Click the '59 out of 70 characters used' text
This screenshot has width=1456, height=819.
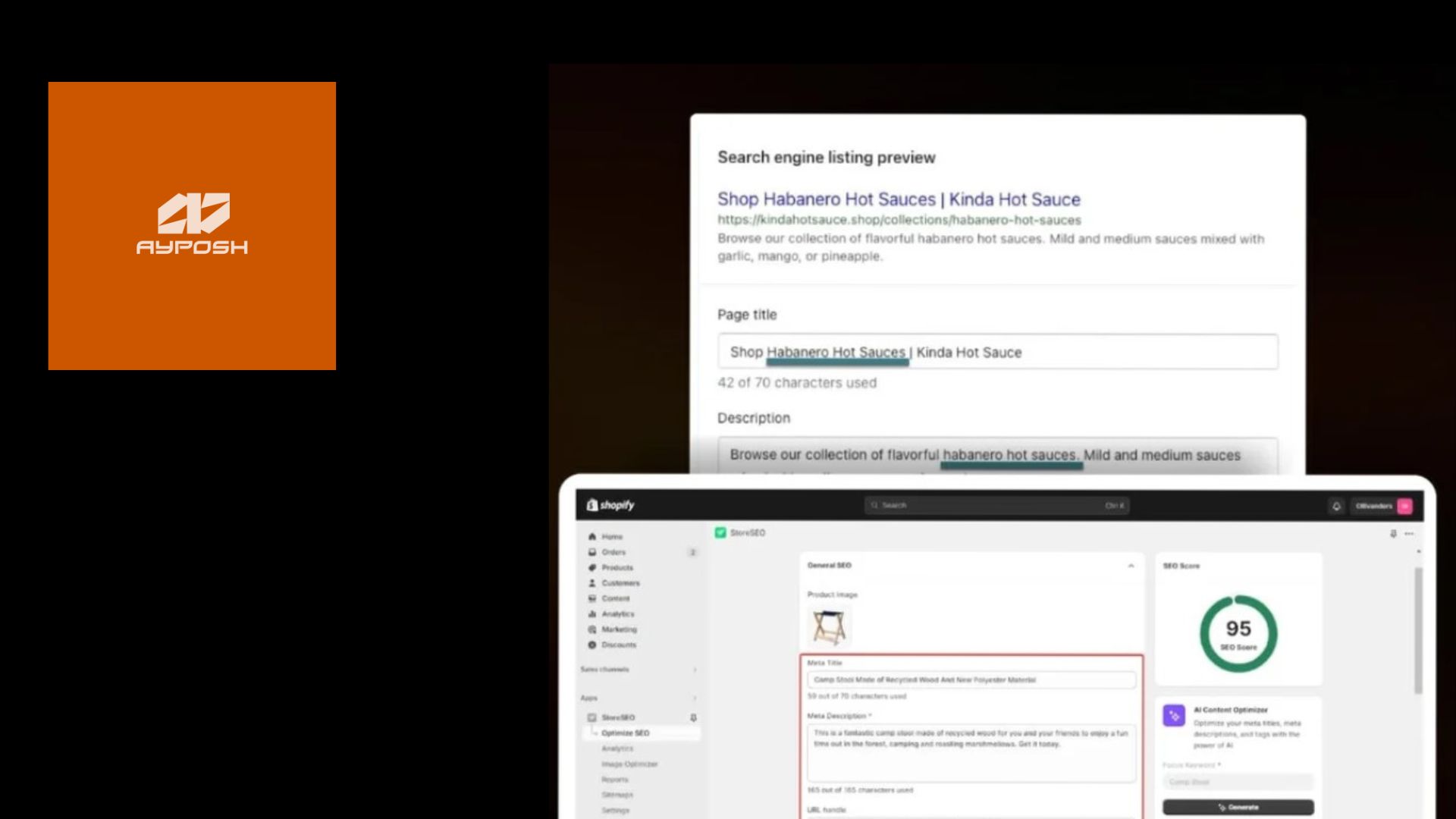tap(857, 696)
